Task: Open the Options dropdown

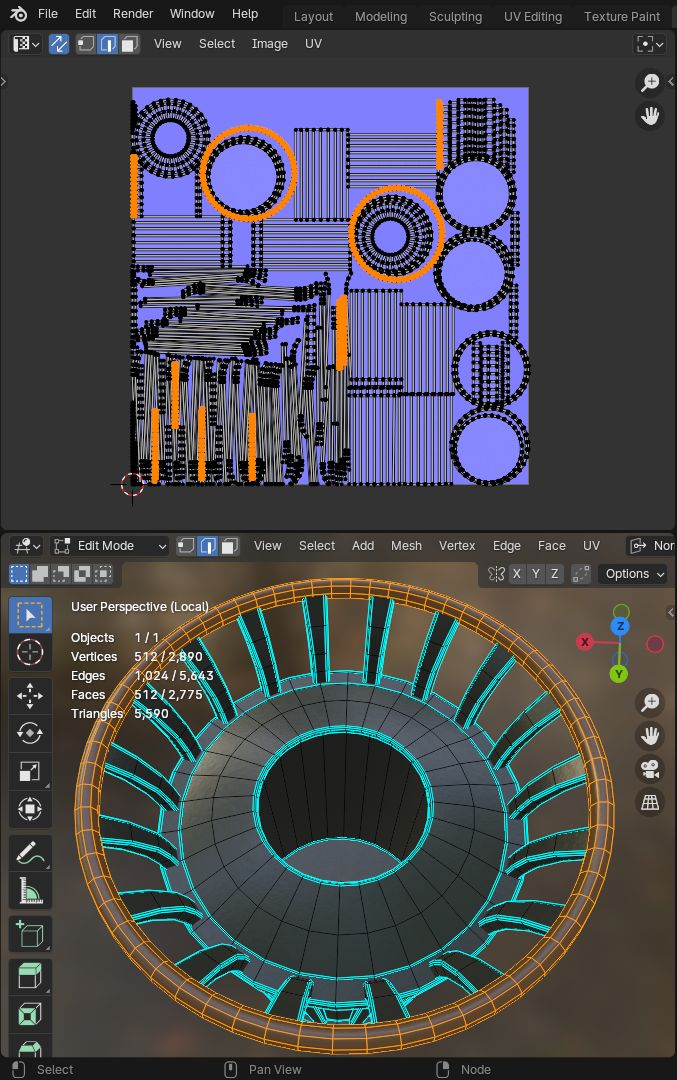Action: click(633, 574)
